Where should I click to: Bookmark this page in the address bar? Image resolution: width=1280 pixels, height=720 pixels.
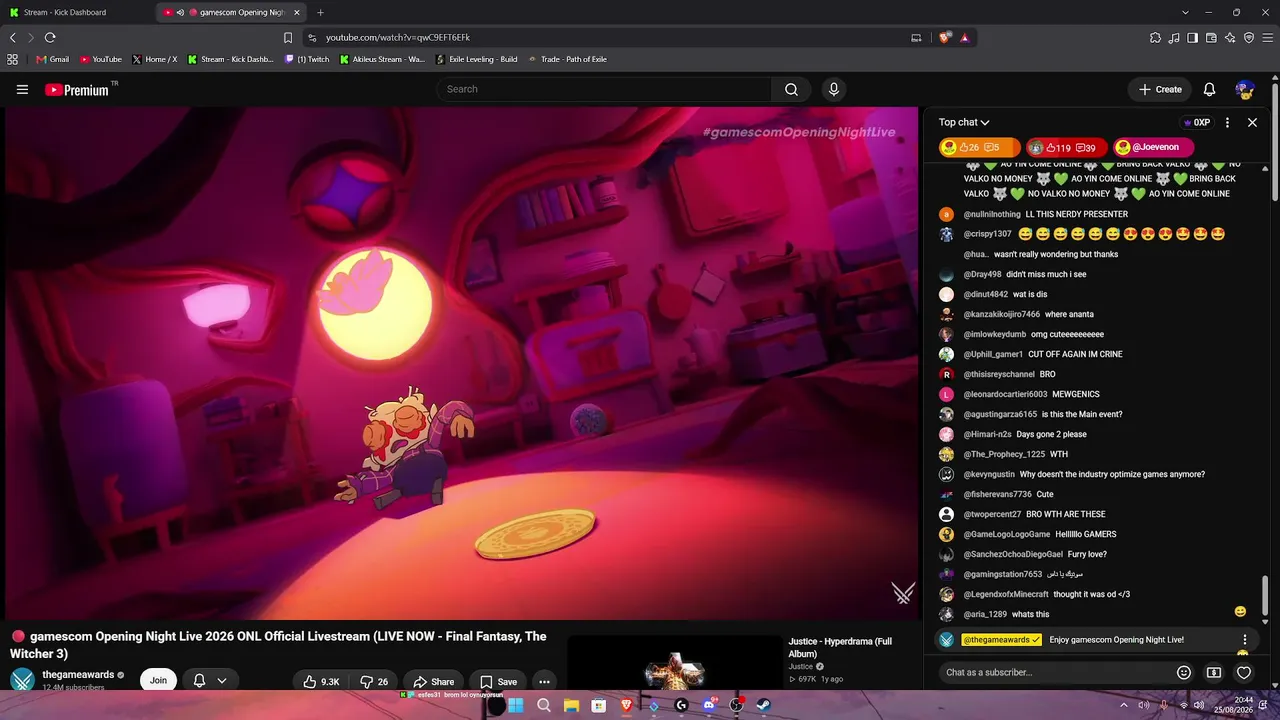[x=288, y=38]
